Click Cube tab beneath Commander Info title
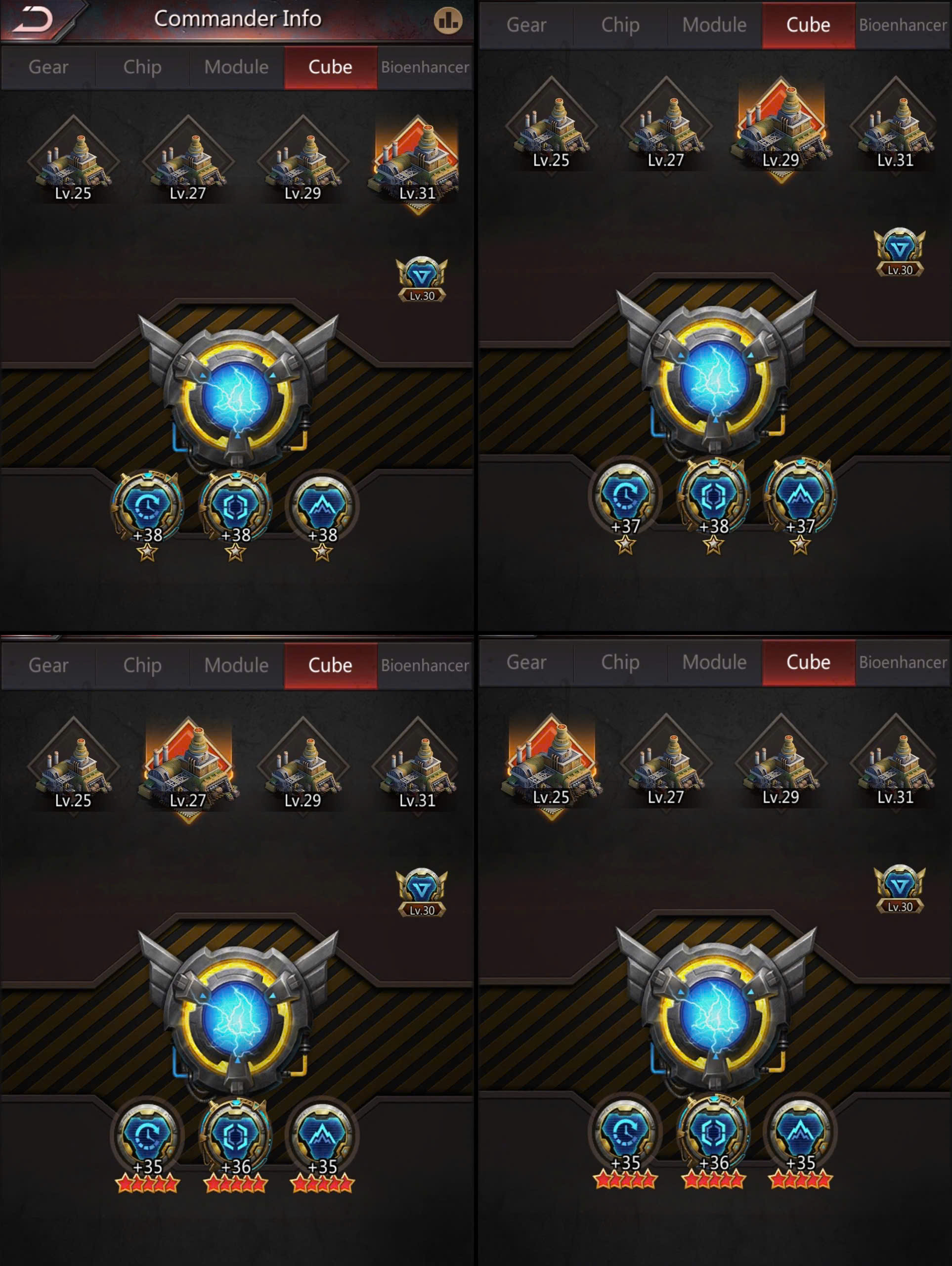Screen dimensions: 952x1266 331,68
